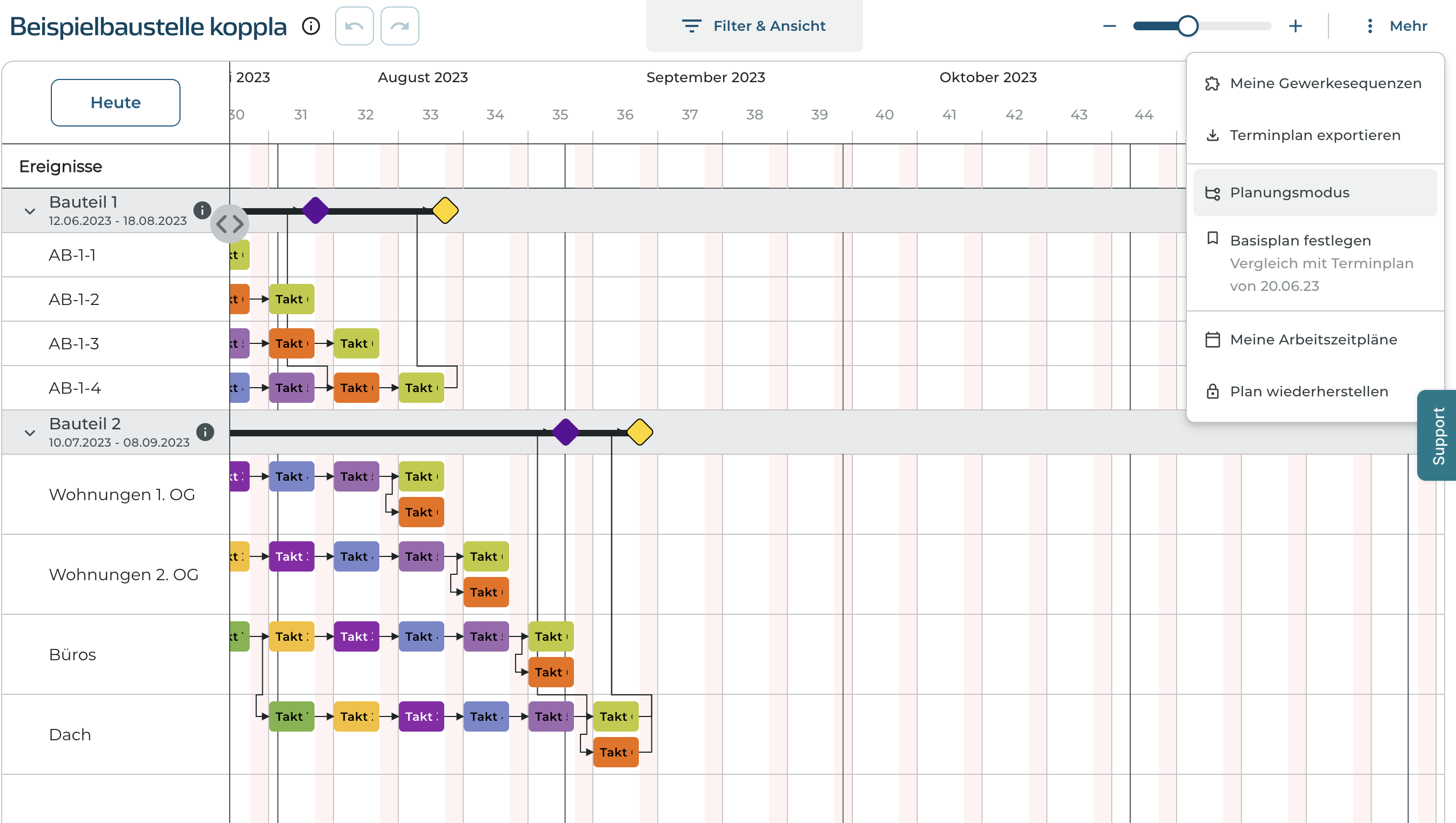Click the undo arrow button
The width and height of the screenshot is (1456, 823).
(355, 26)
